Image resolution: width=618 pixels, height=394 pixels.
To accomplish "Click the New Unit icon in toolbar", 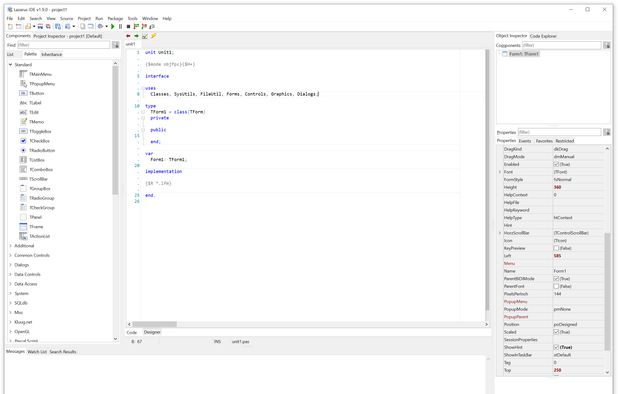I will coord(10,26).
